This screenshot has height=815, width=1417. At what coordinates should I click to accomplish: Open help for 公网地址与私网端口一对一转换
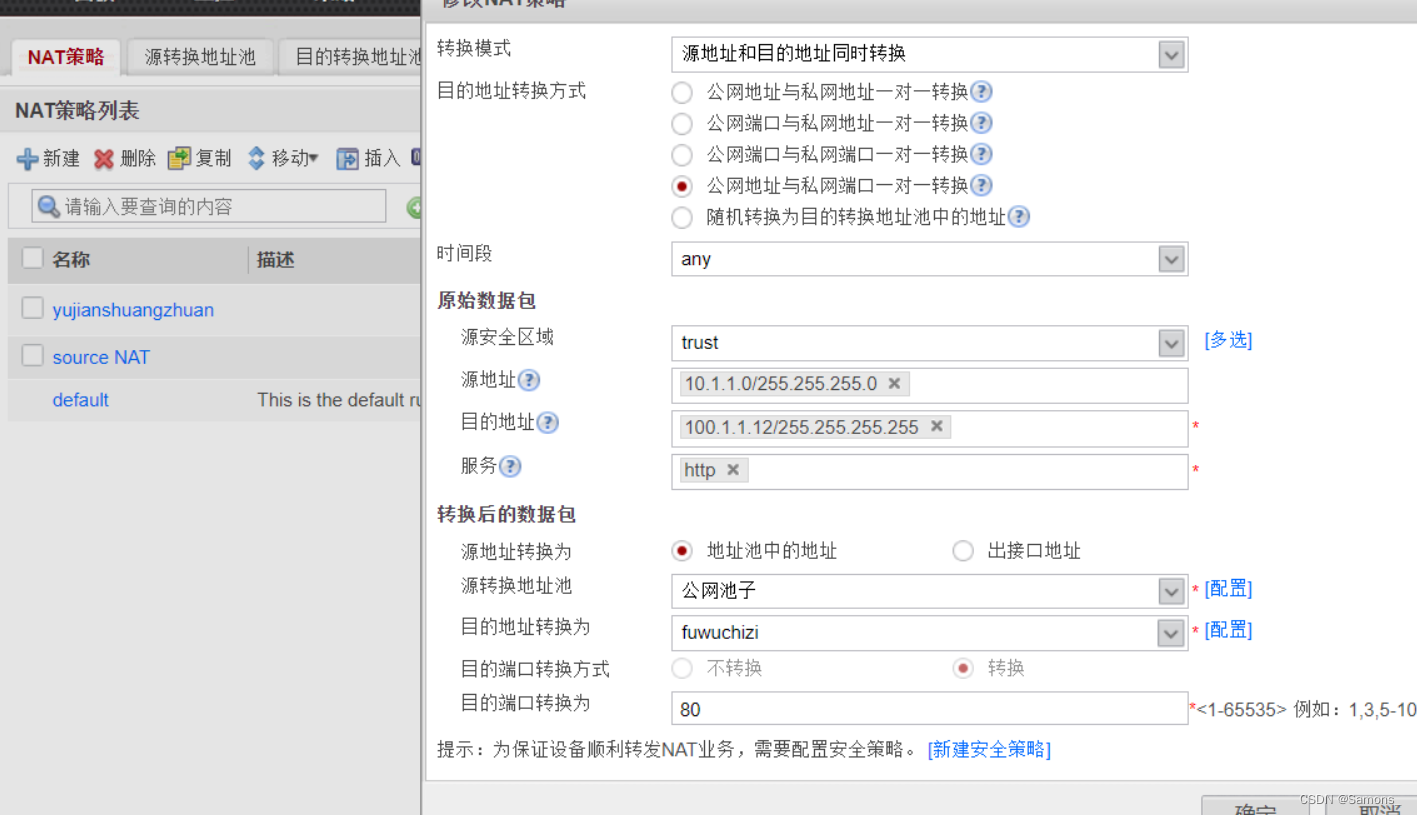[982, 185]
